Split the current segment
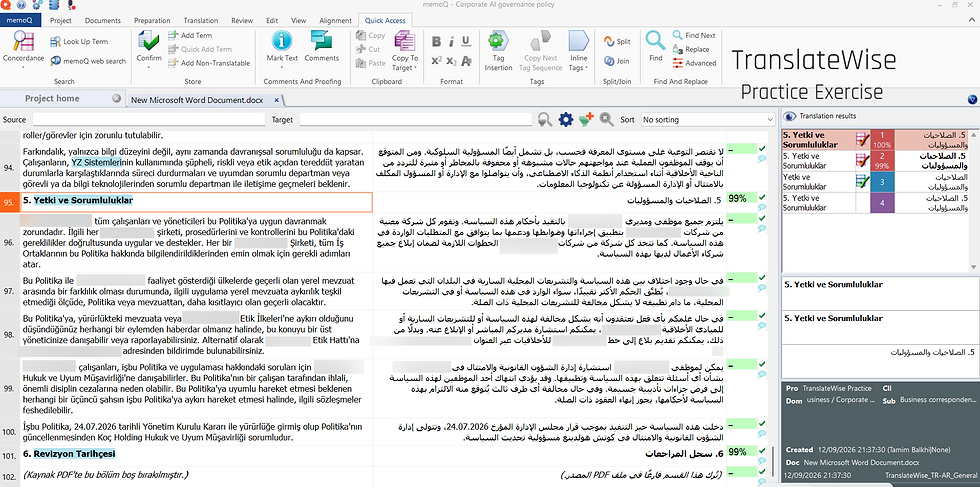 616,42
